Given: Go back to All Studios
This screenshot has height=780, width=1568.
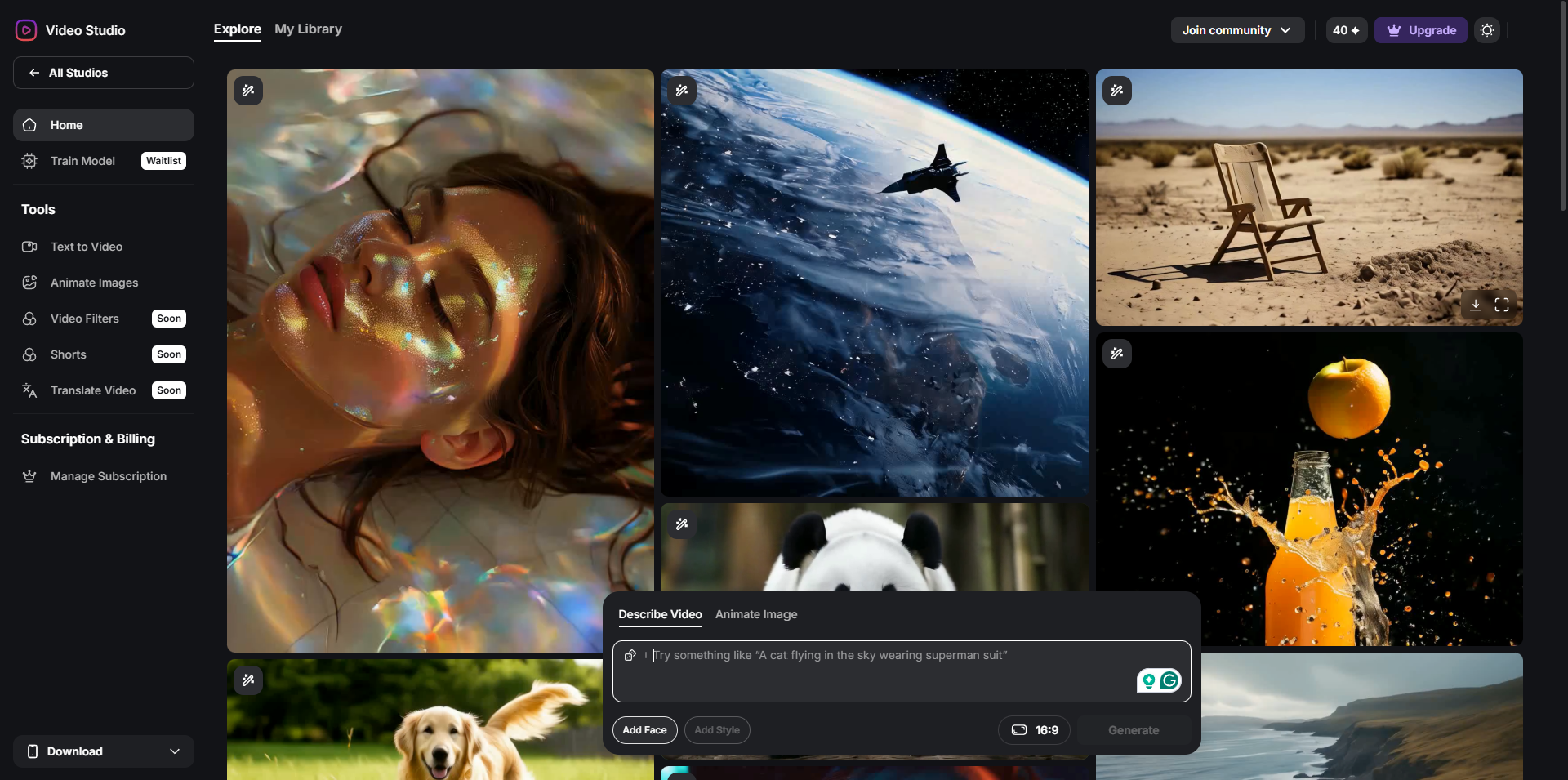Looking at the screenshot, I should (x=104, y=73).
